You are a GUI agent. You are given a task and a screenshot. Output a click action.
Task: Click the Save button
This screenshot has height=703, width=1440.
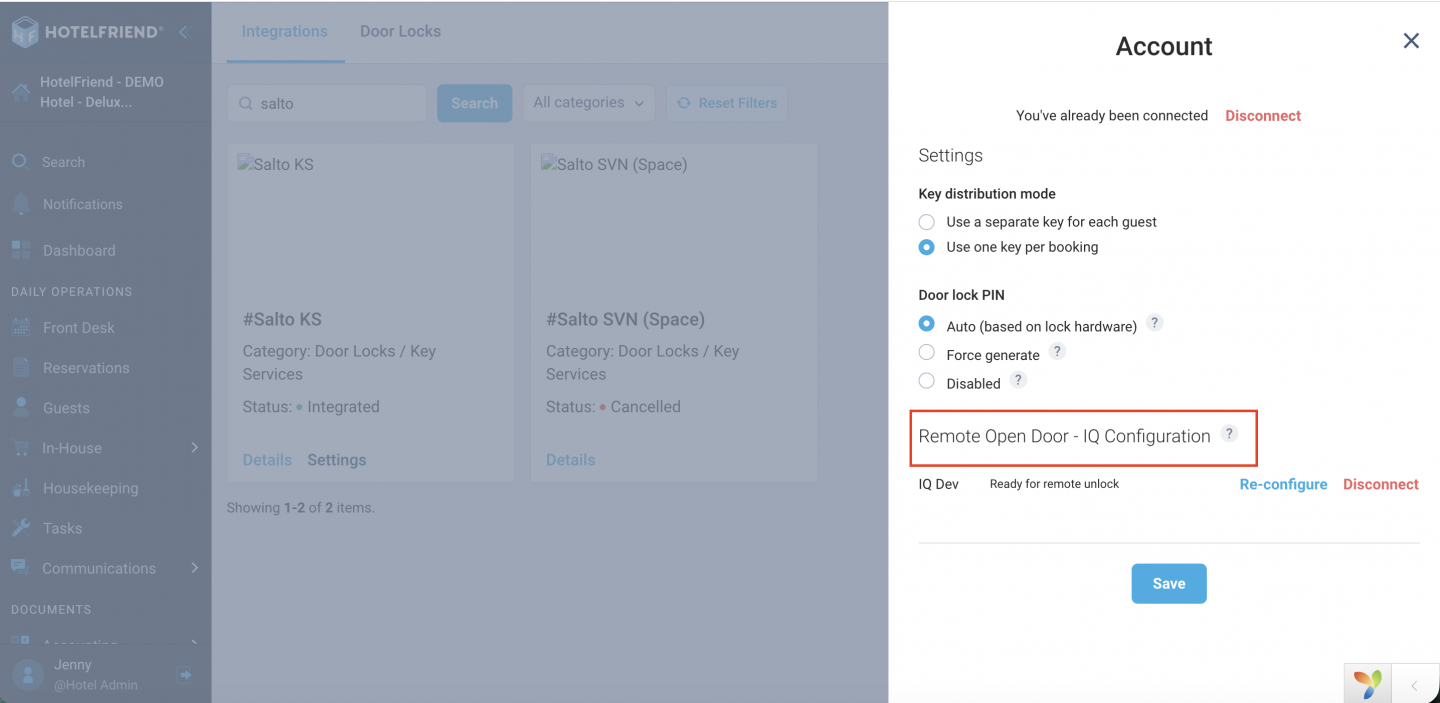1169,584
